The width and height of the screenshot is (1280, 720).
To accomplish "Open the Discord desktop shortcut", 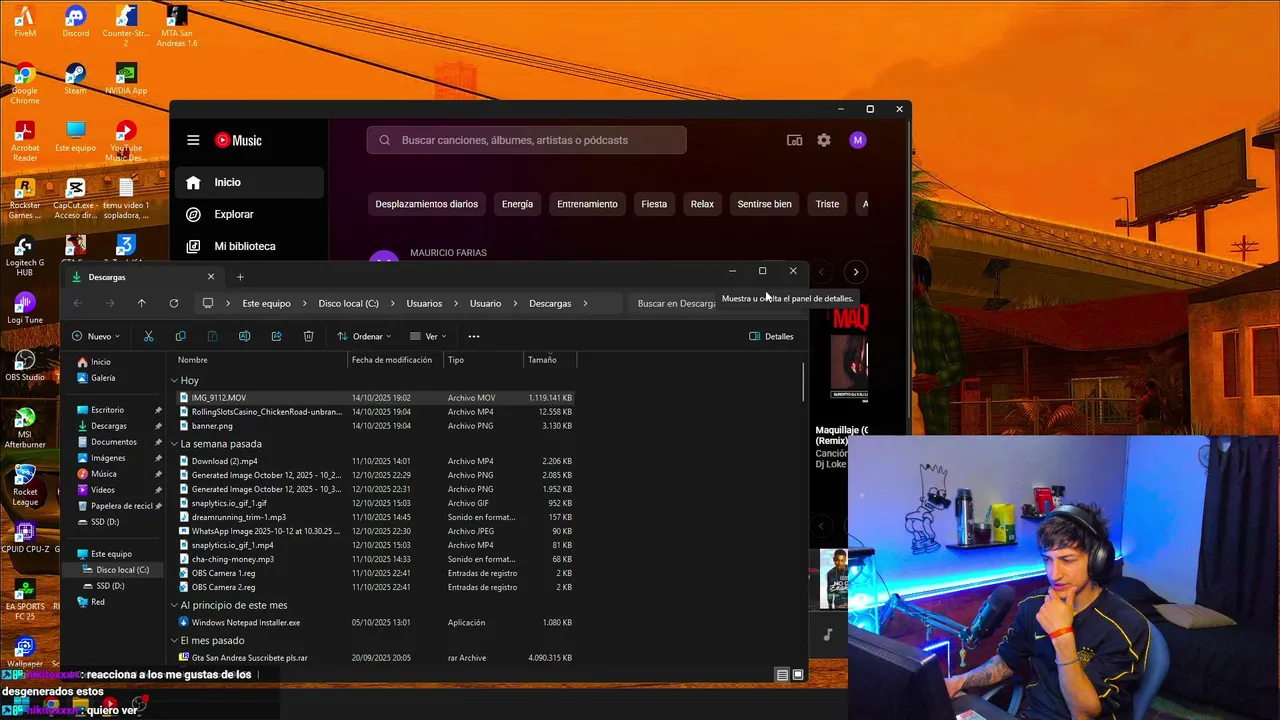I will (x=75, y=22).
